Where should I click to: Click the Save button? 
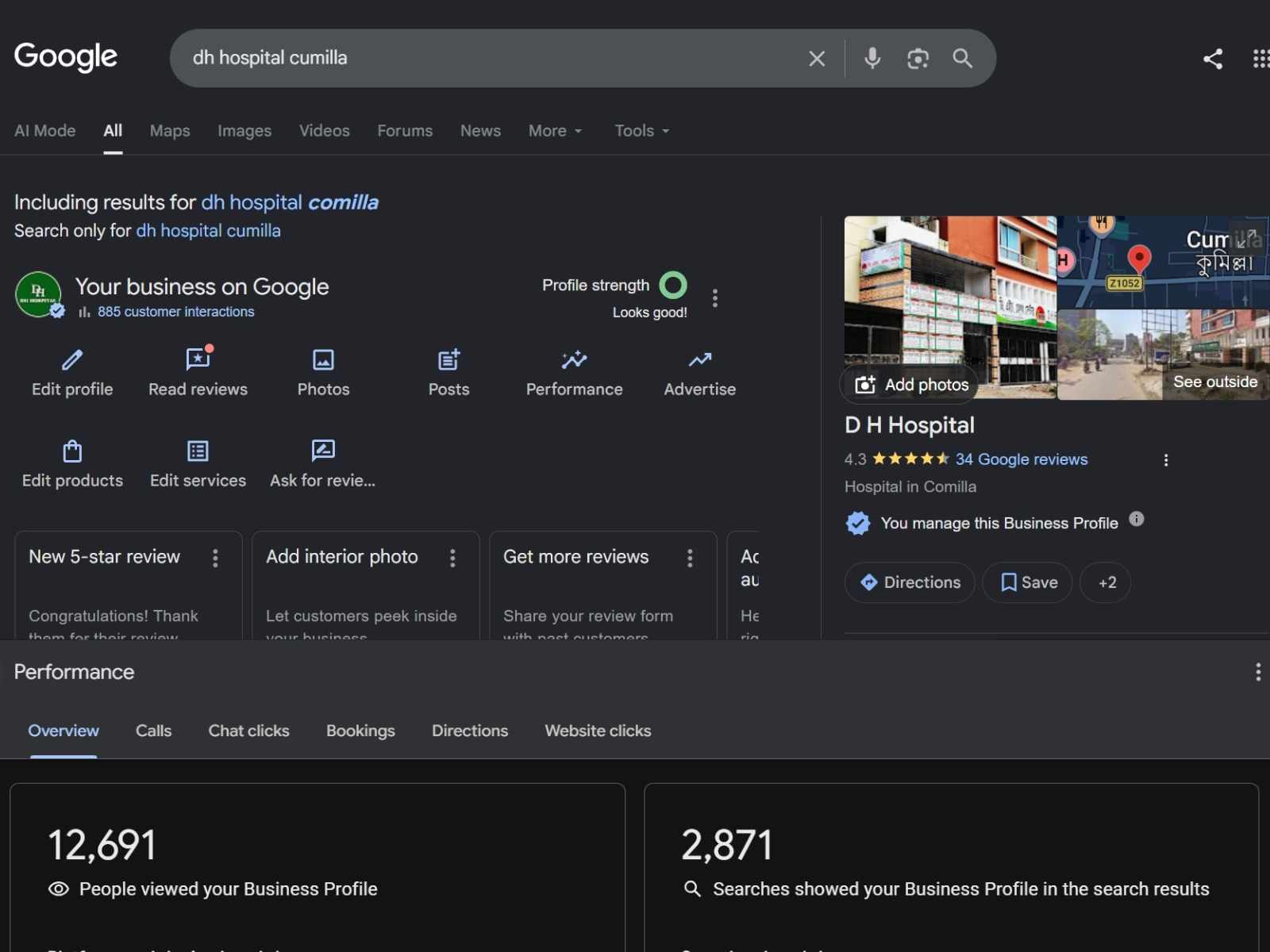[1028, 582]
